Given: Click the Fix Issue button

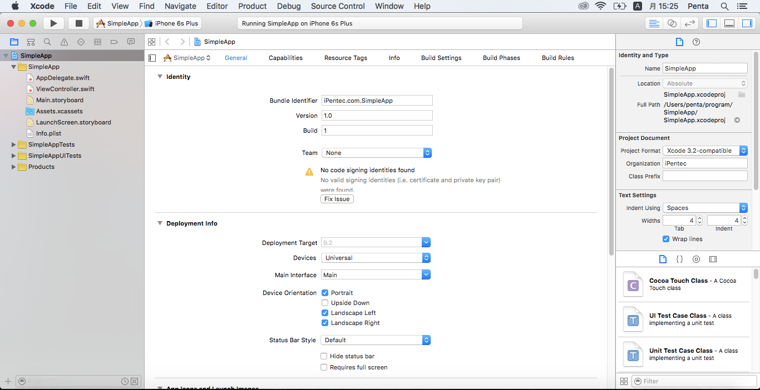Looking at the screenshot, I should [337, 199].
